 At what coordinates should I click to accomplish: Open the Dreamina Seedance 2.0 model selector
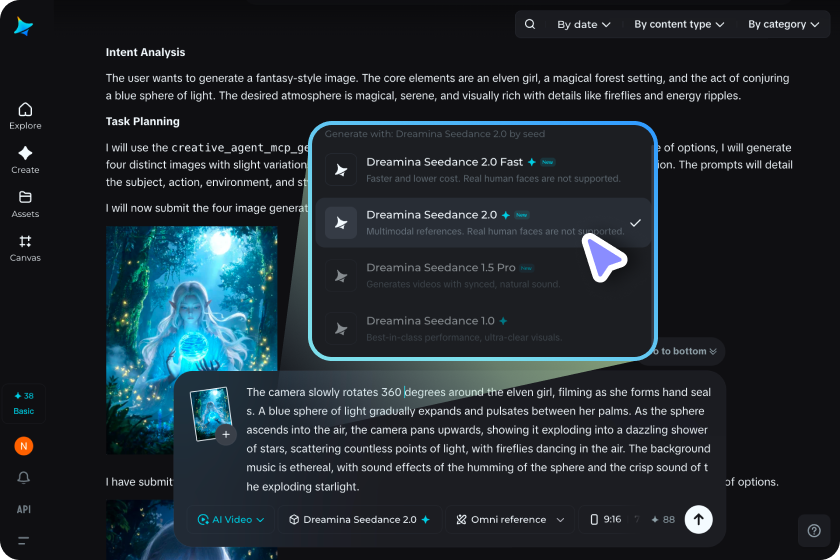[x=359, y=519]
